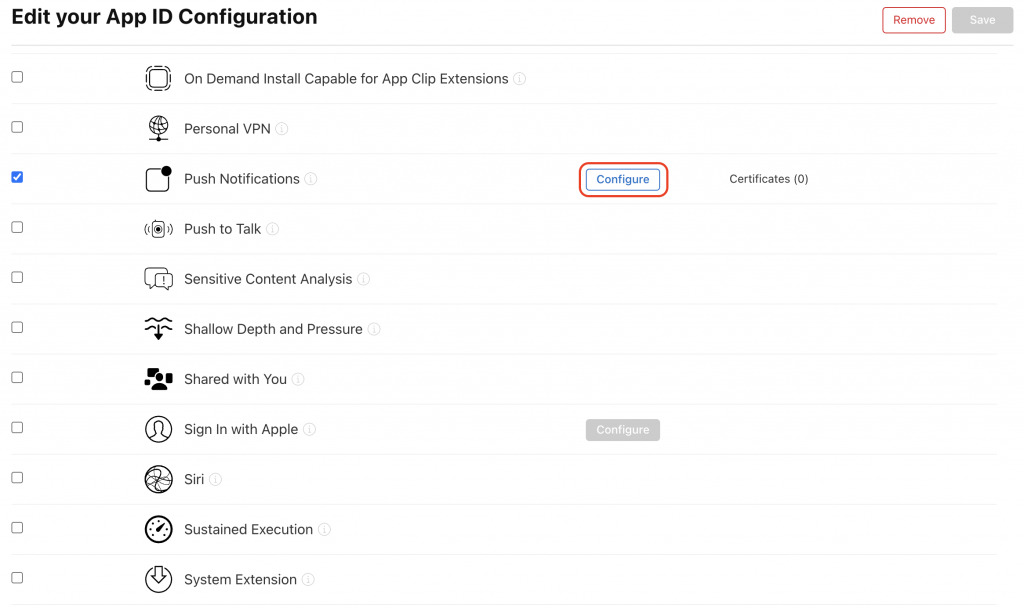The height and width of the screenshot is (608, 1024).
Task: Click the Certificates (0) label
Action: (768, 179)
